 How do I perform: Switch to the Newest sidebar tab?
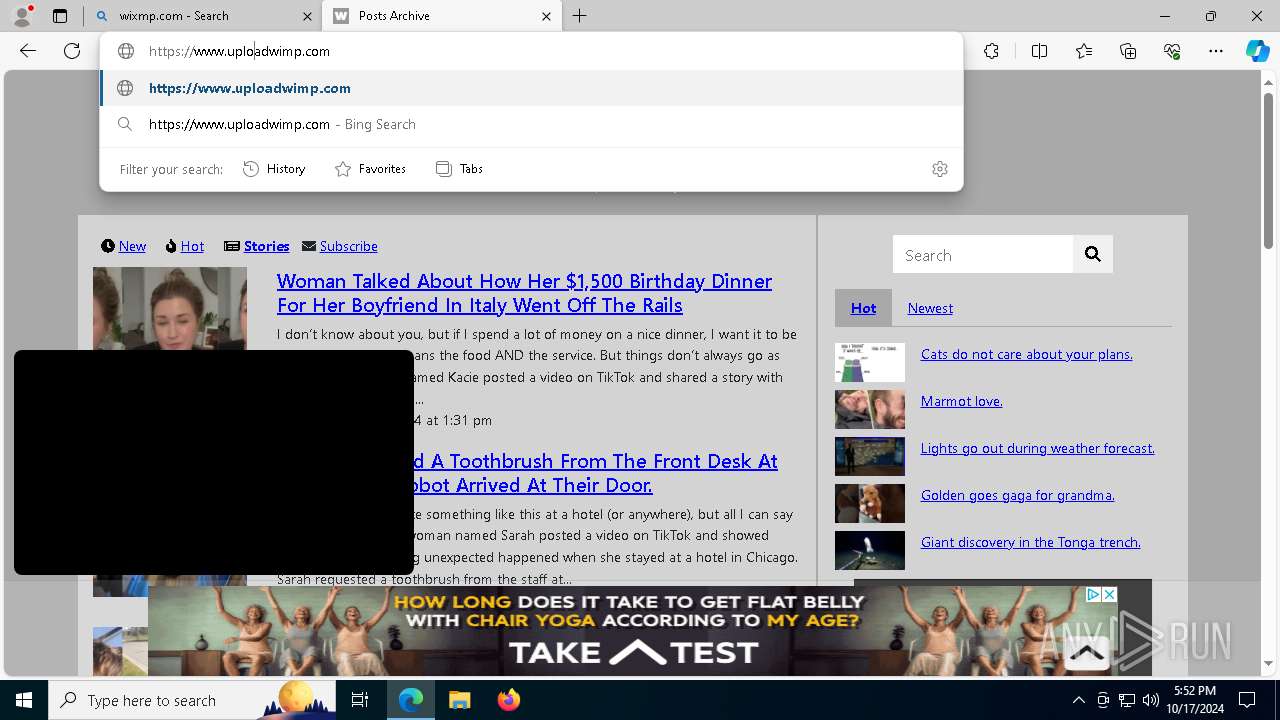click(930, 308)
